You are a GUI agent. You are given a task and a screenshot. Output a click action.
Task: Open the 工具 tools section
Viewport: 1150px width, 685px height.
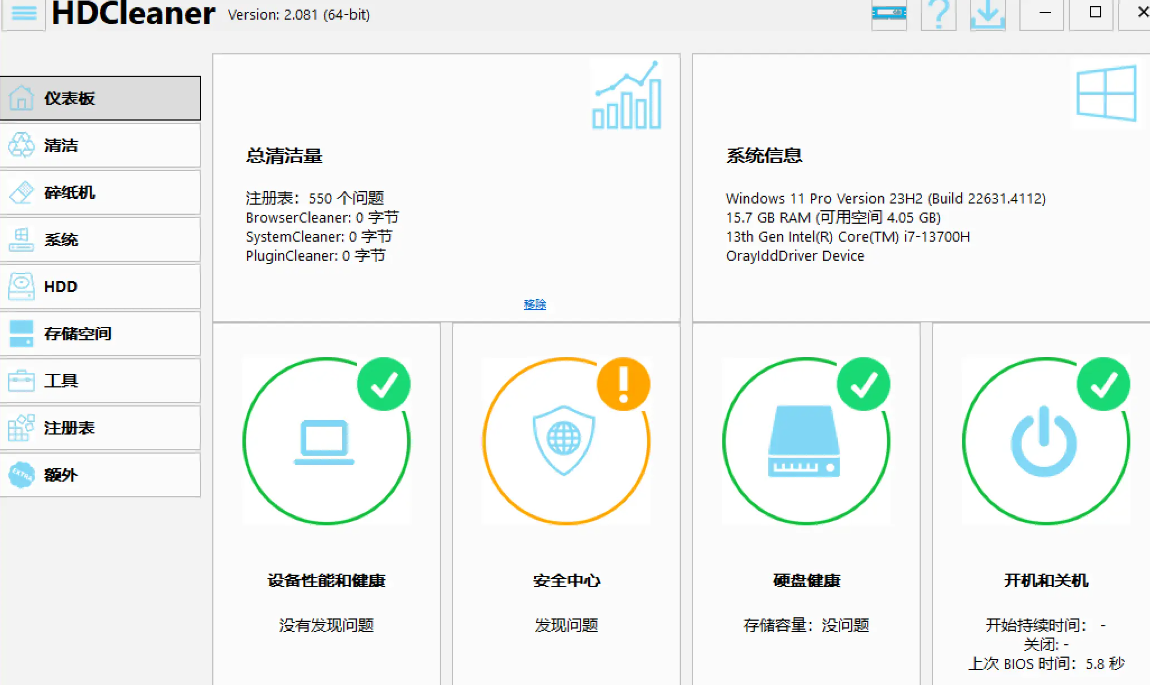[100, 381]
